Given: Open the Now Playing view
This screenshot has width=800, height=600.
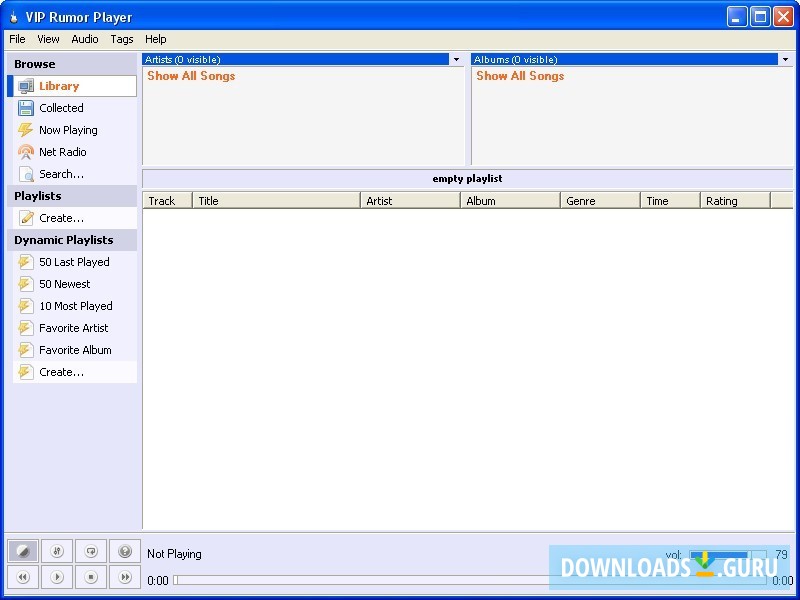Looking at the screenshot, I should click(x=74, y=130).
